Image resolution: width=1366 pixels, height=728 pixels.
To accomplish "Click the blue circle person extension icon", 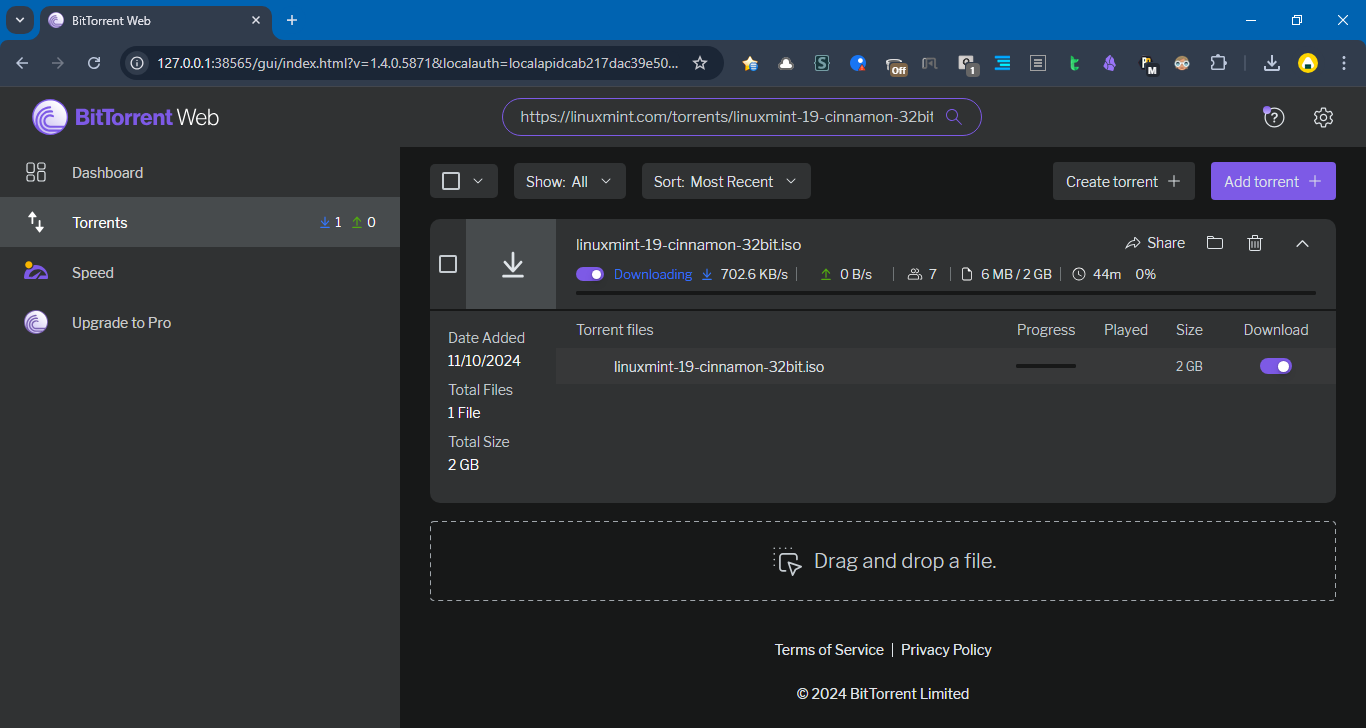I will 858,63.
